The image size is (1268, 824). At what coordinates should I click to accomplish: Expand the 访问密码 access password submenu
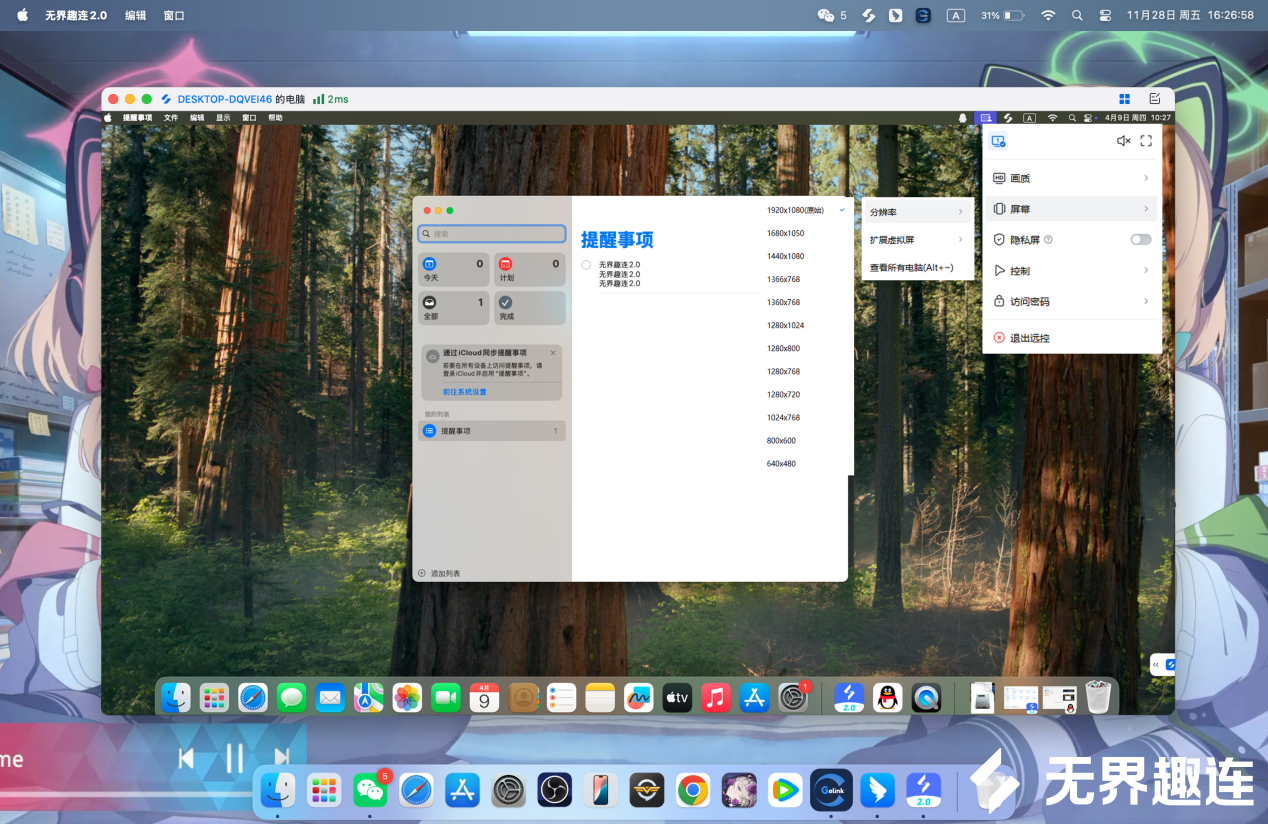click(1070, 302)
